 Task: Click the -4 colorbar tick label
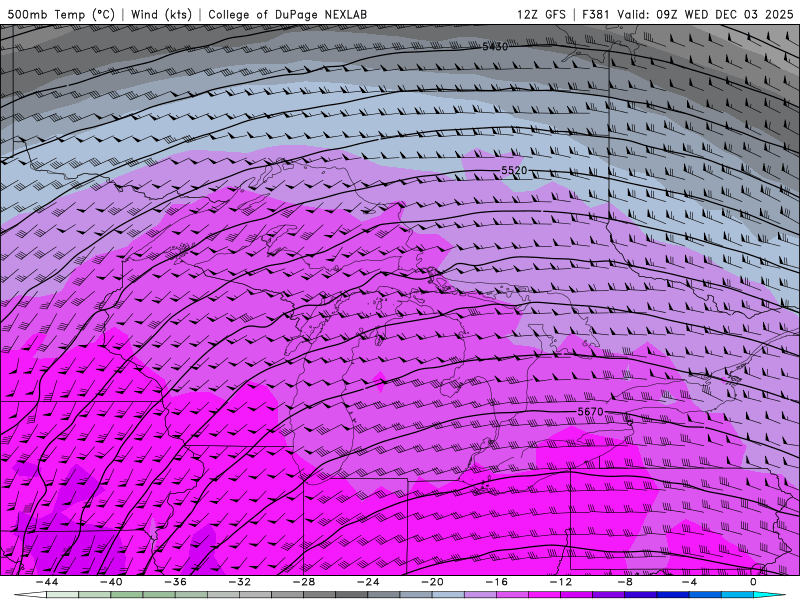coord(690,582)
